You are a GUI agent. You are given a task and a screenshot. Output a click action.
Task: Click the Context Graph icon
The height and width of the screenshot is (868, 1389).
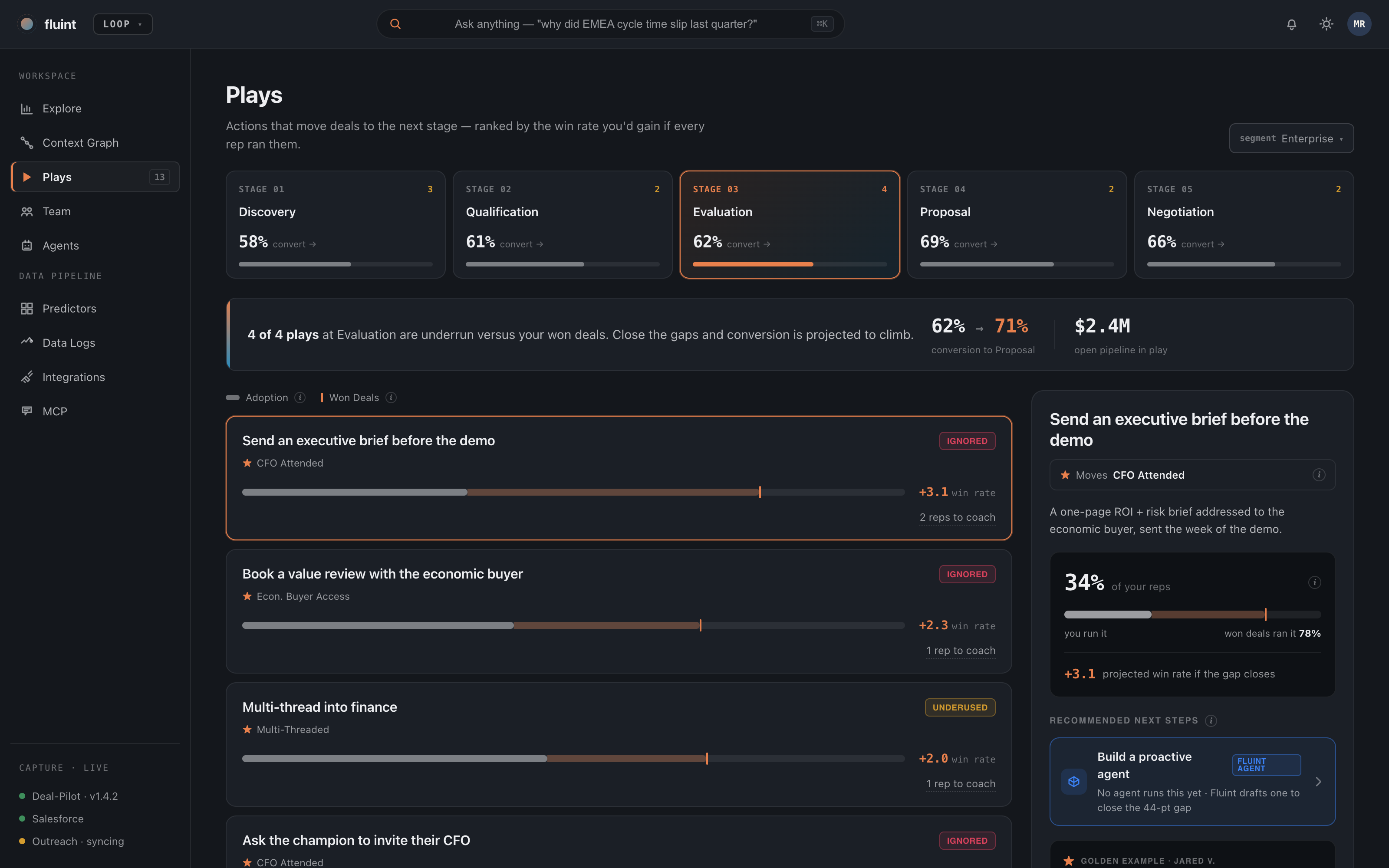[x=27, y=143]
